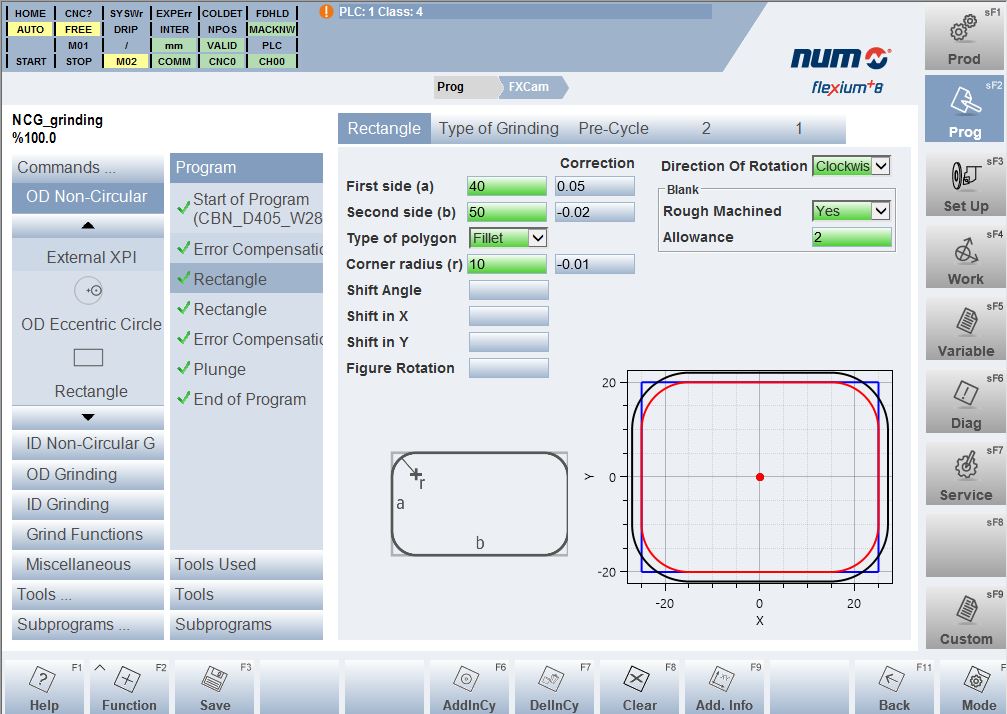Open the Diag diagnostics icon
The width and height of the screenshot is (1007, 714).
pos(963,398)
